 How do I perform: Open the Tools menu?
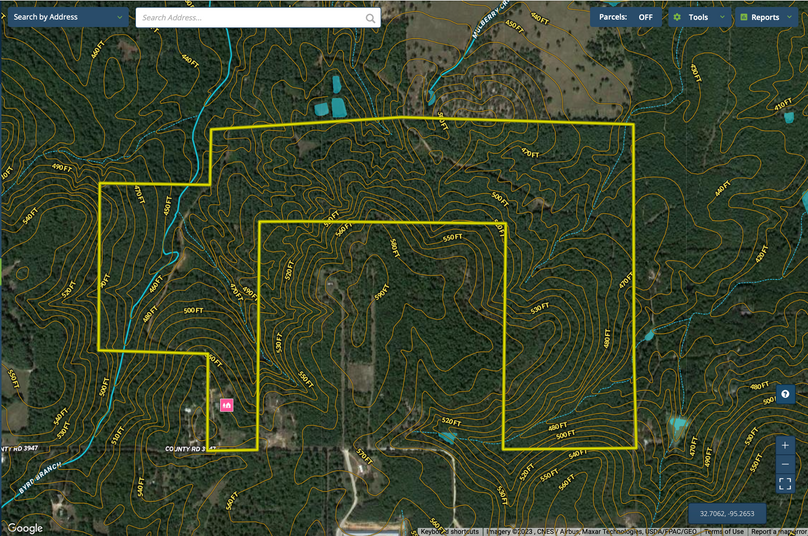[x=698, y=17]
